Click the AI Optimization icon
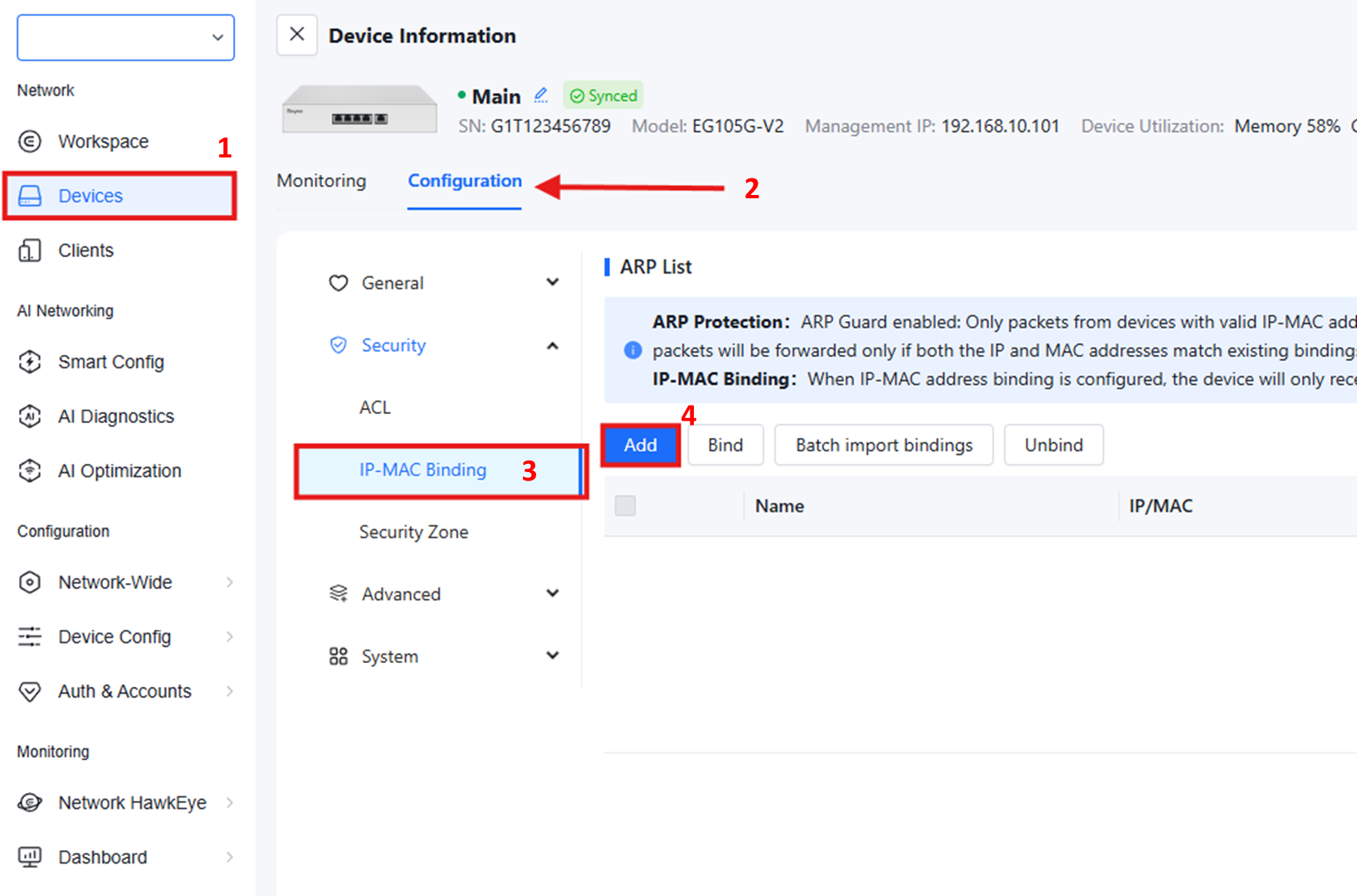 pos(30,471)
